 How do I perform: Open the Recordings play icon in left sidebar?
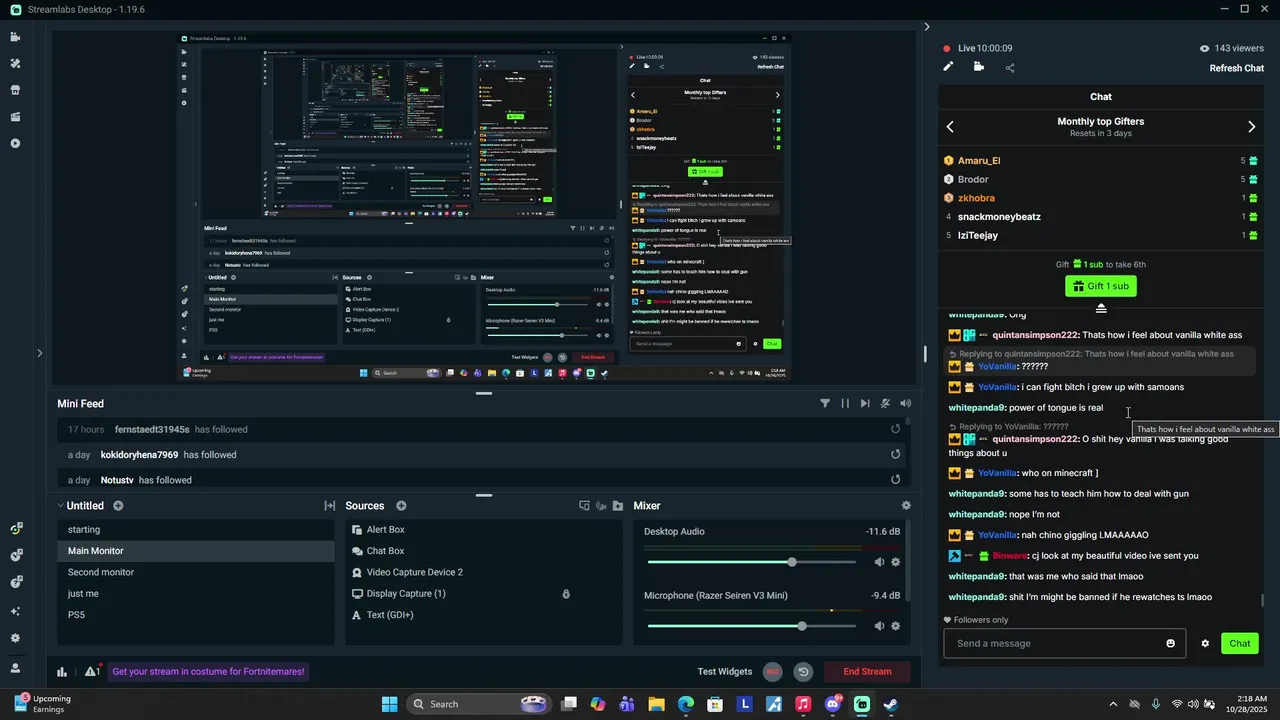point(15,143)
